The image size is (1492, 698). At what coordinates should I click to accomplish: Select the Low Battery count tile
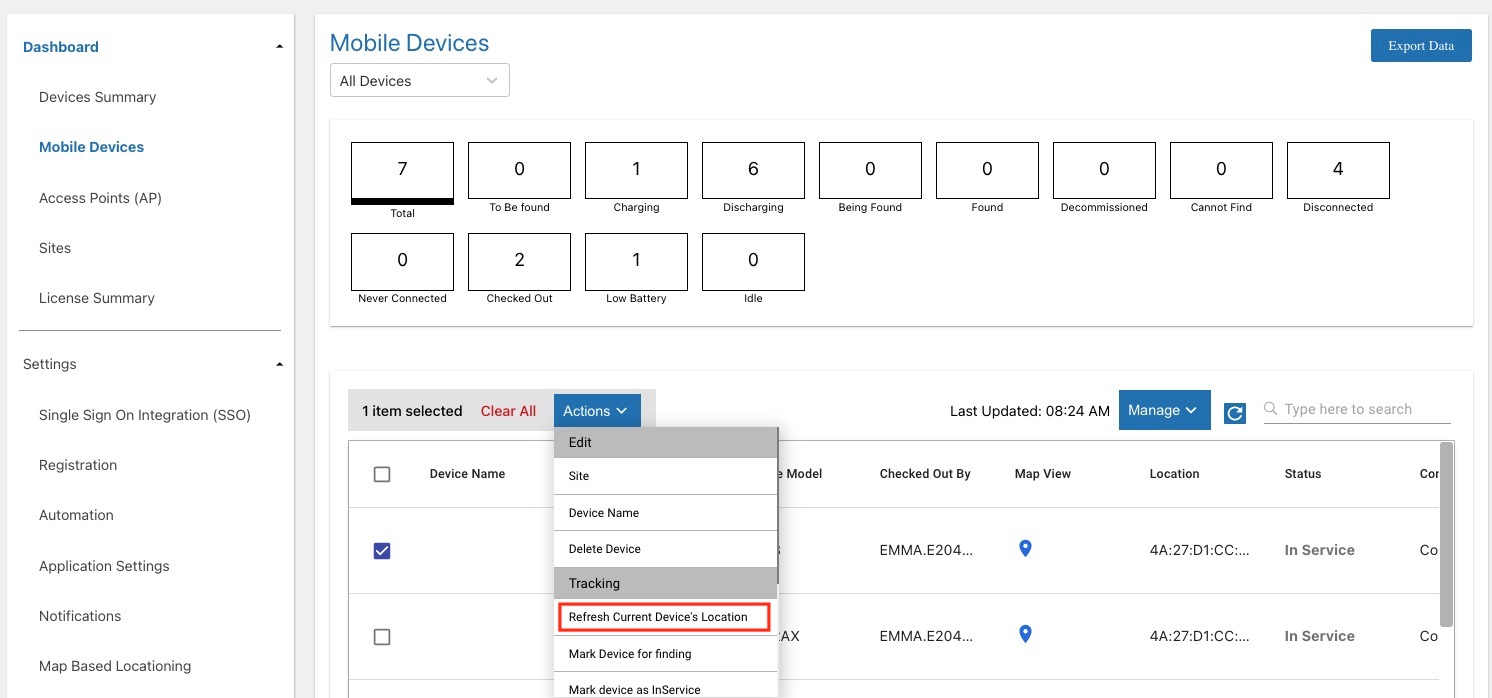tap(636, 260)
